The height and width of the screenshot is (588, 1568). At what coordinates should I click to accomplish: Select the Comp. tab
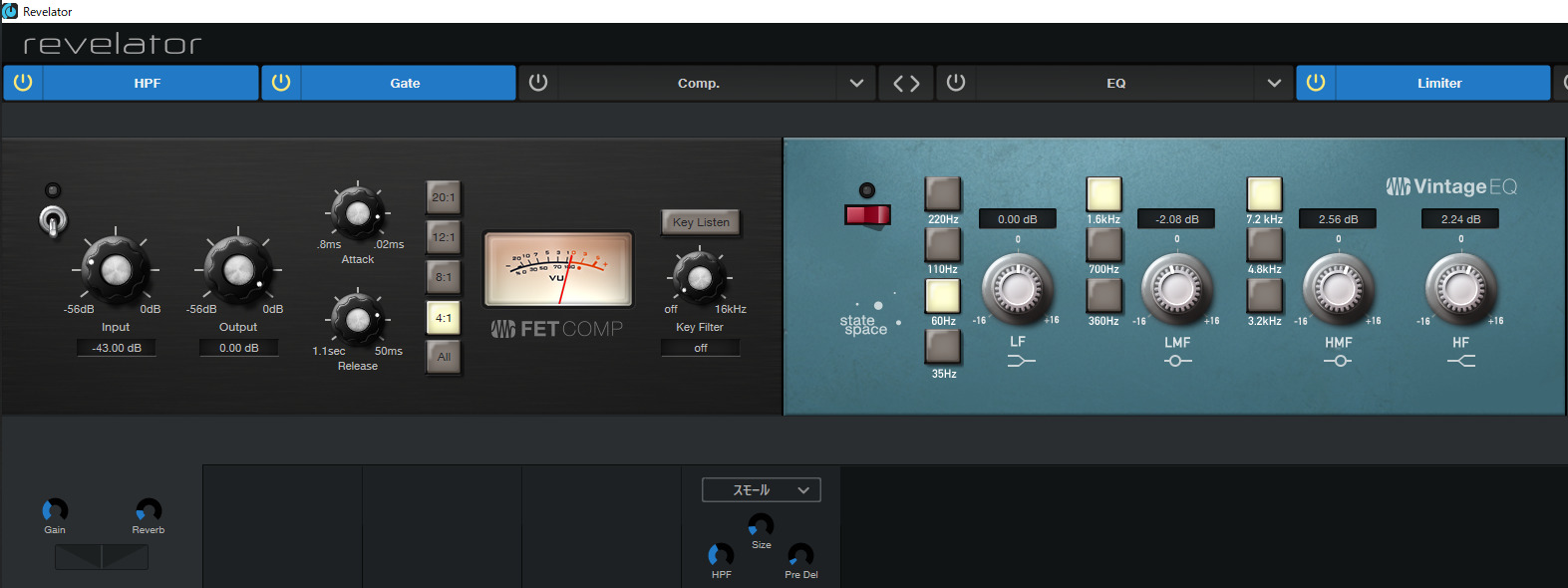(698, 83)
